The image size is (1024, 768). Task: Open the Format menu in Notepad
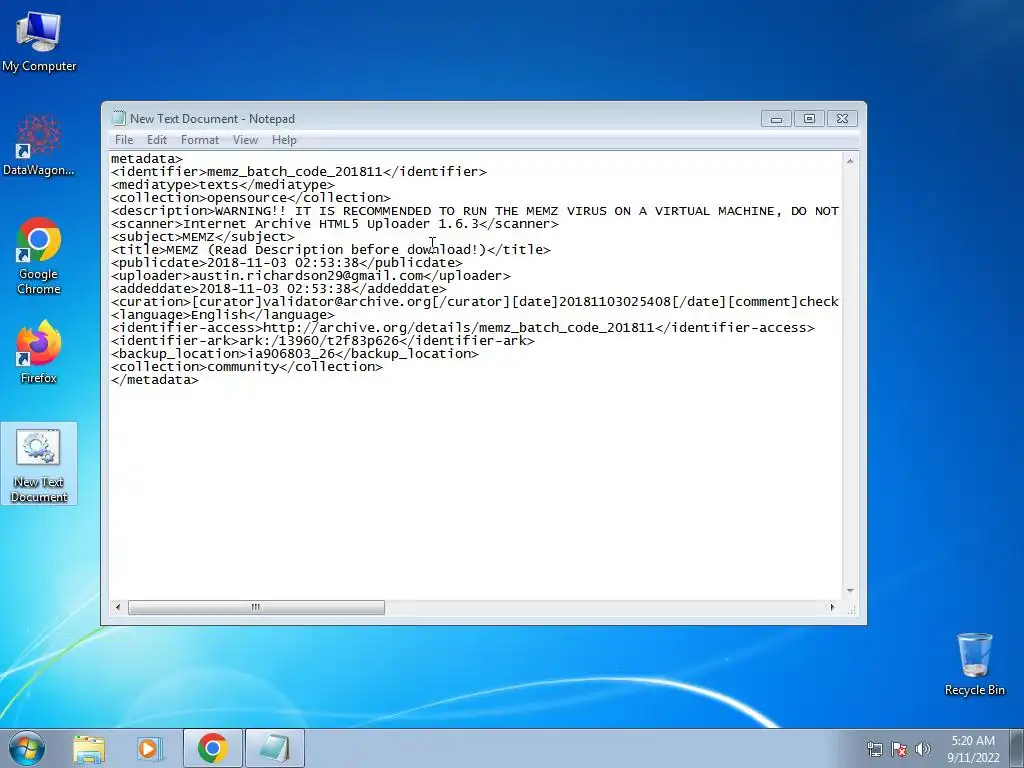click(200, 140)
